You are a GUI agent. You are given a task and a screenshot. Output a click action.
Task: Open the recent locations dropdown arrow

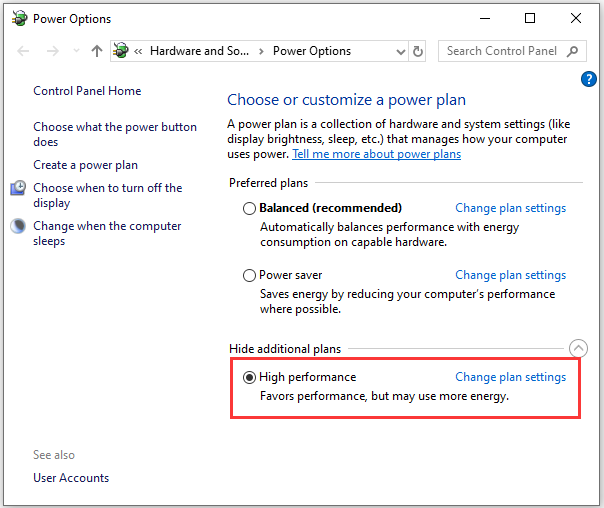pos(76,51)
